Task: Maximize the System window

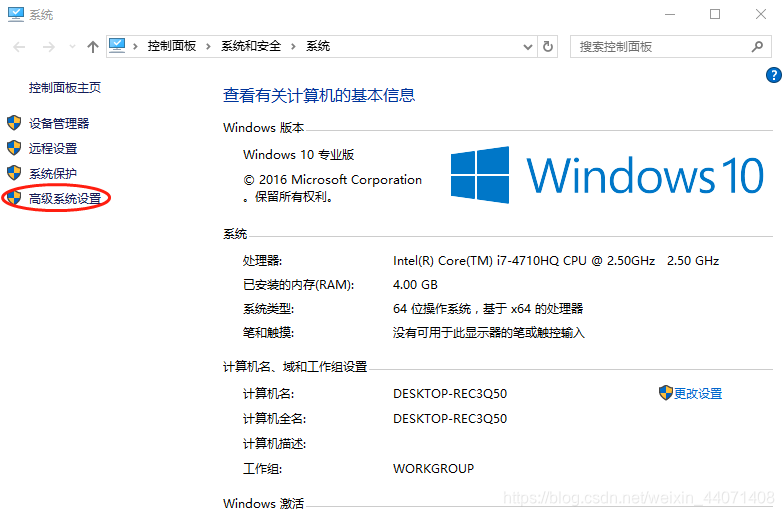Action: point(715,14)
